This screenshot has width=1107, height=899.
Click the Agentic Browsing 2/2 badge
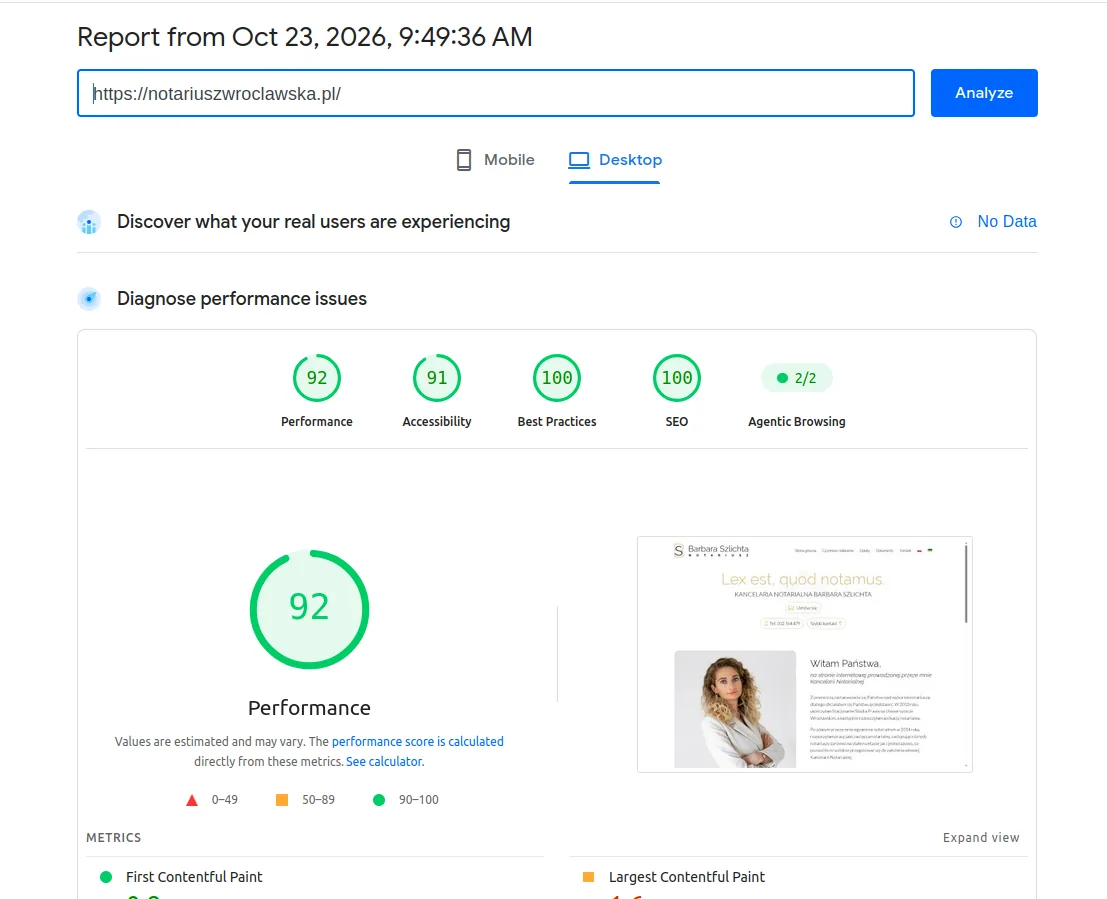(796, 378)
